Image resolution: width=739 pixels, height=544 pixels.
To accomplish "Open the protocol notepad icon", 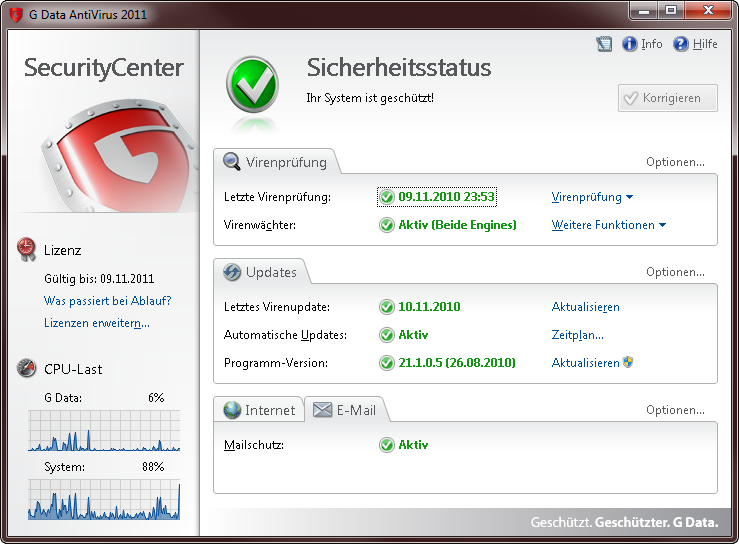I will tap(604, 44).
